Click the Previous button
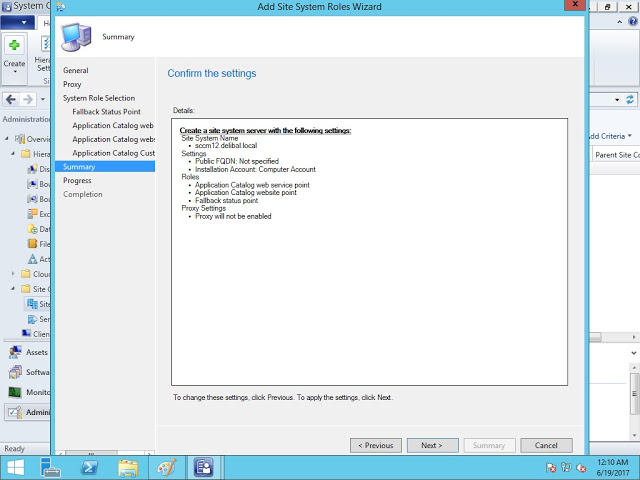Screen dimensions: 640x480 pos(376,445)
